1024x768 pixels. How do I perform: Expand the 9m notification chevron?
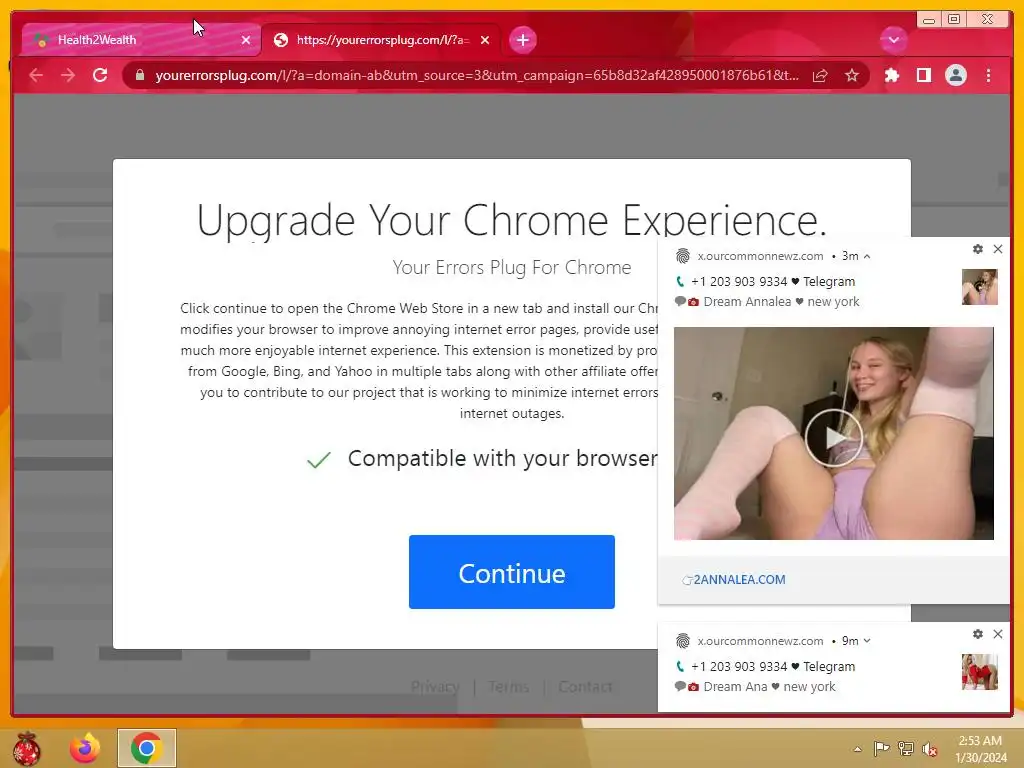(867, 641)
